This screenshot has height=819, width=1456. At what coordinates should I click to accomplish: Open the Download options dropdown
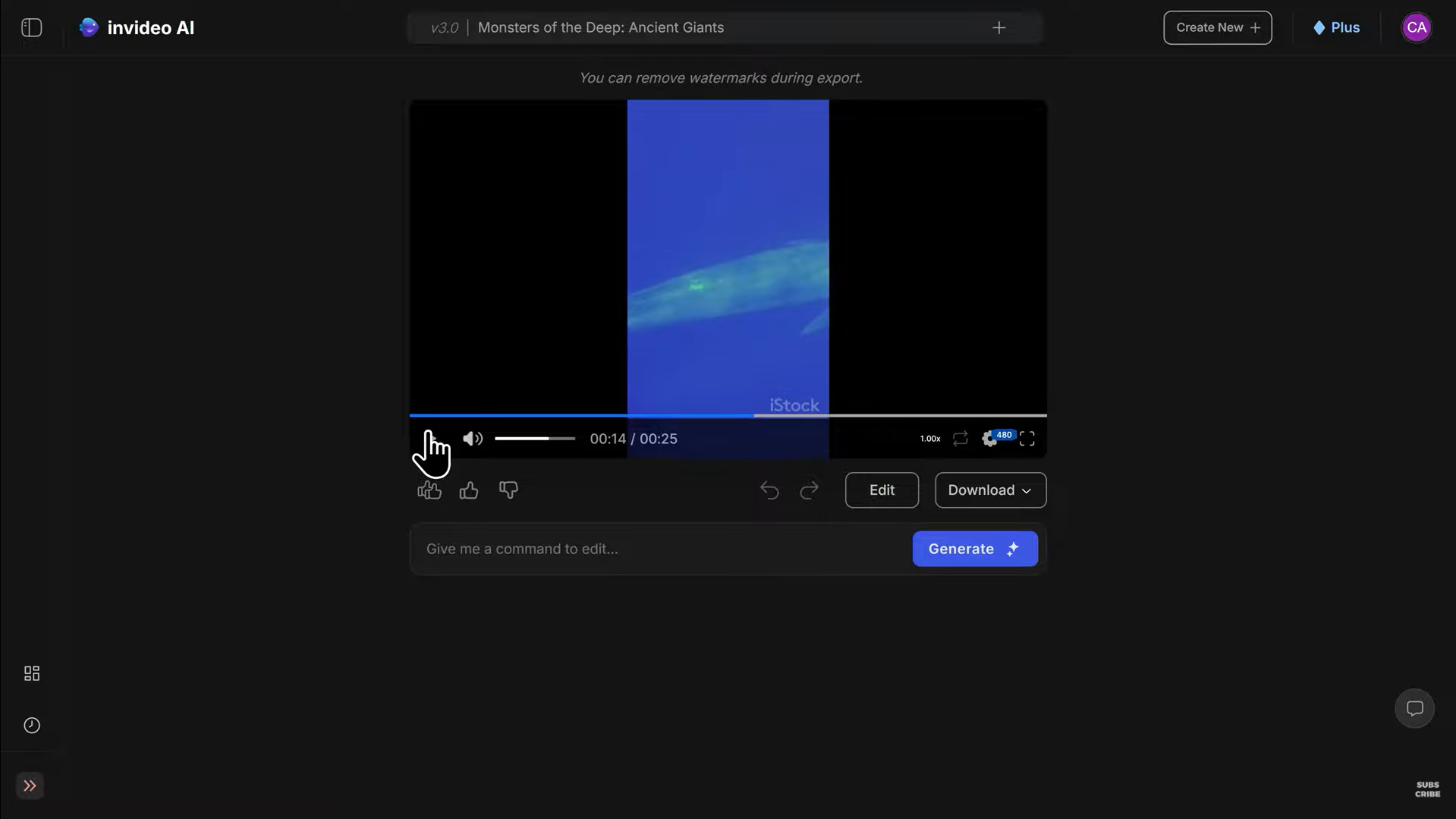(989, 490)
